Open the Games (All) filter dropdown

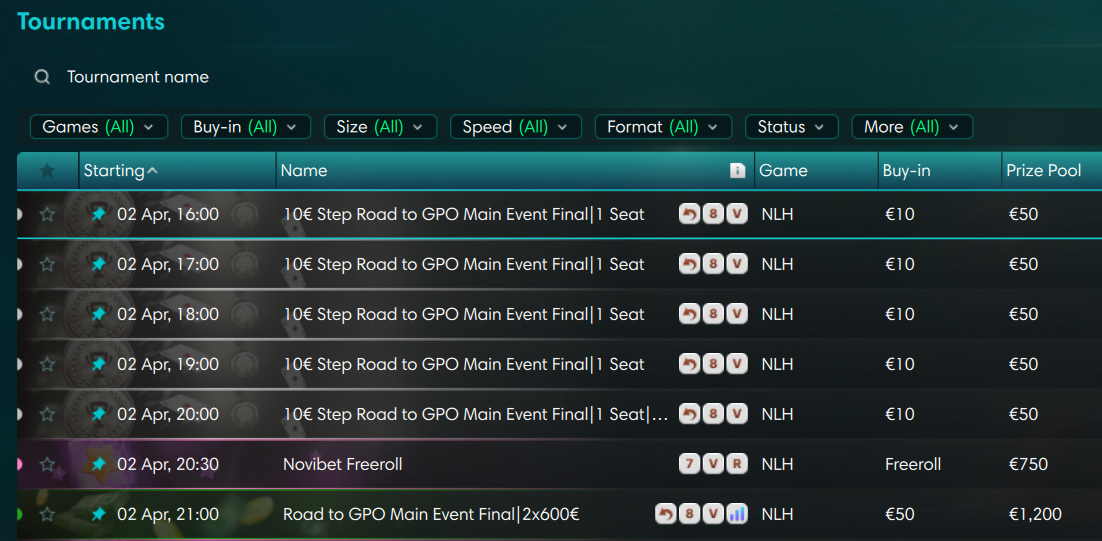pyautogui.click(x=98, y=127)
